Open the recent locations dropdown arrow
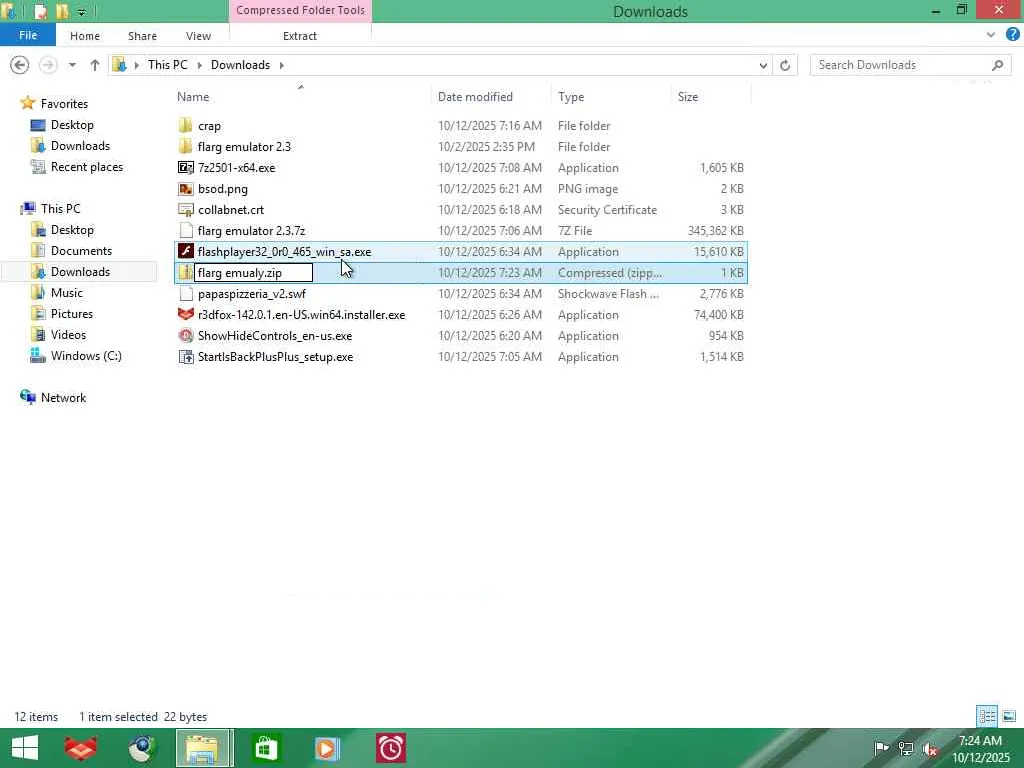Viewport: 1024px width, 768px height. (x=72, y=65)
